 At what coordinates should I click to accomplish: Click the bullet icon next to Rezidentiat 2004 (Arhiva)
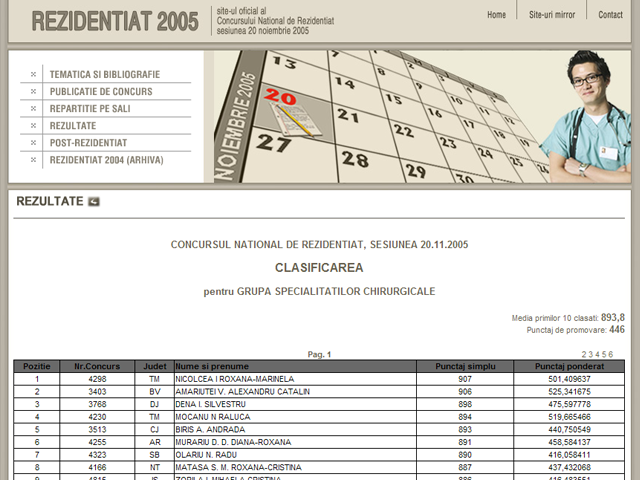pos(34,160)
